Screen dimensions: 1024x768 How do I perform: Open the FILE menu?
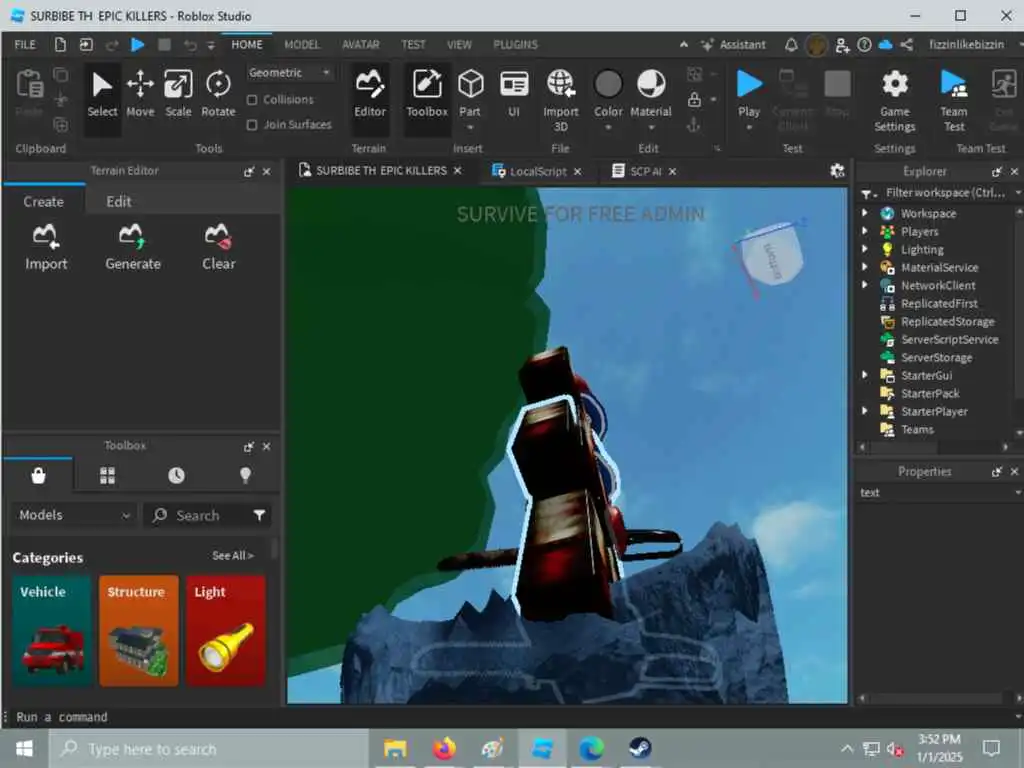(25, 44)
